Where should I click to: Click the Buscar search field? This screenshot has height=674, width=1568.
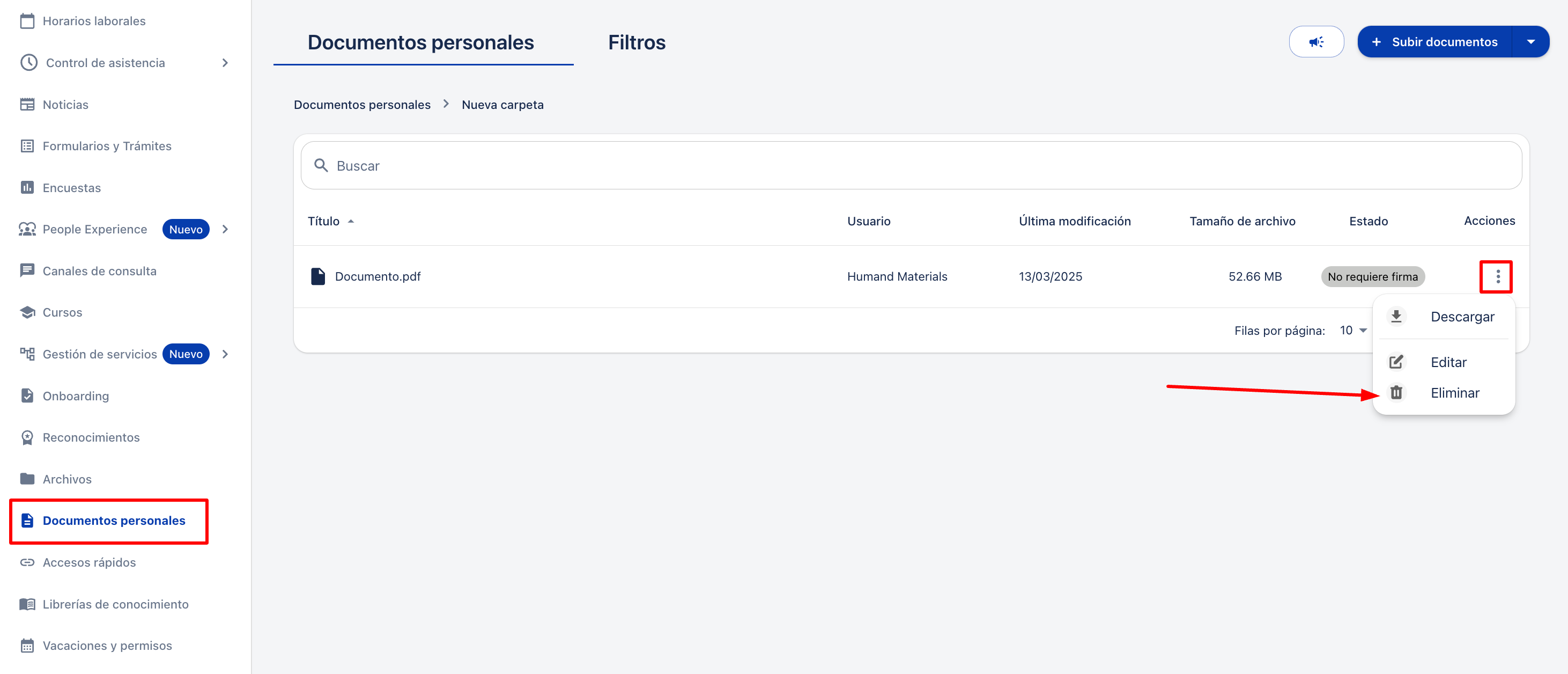coord(913,166)
